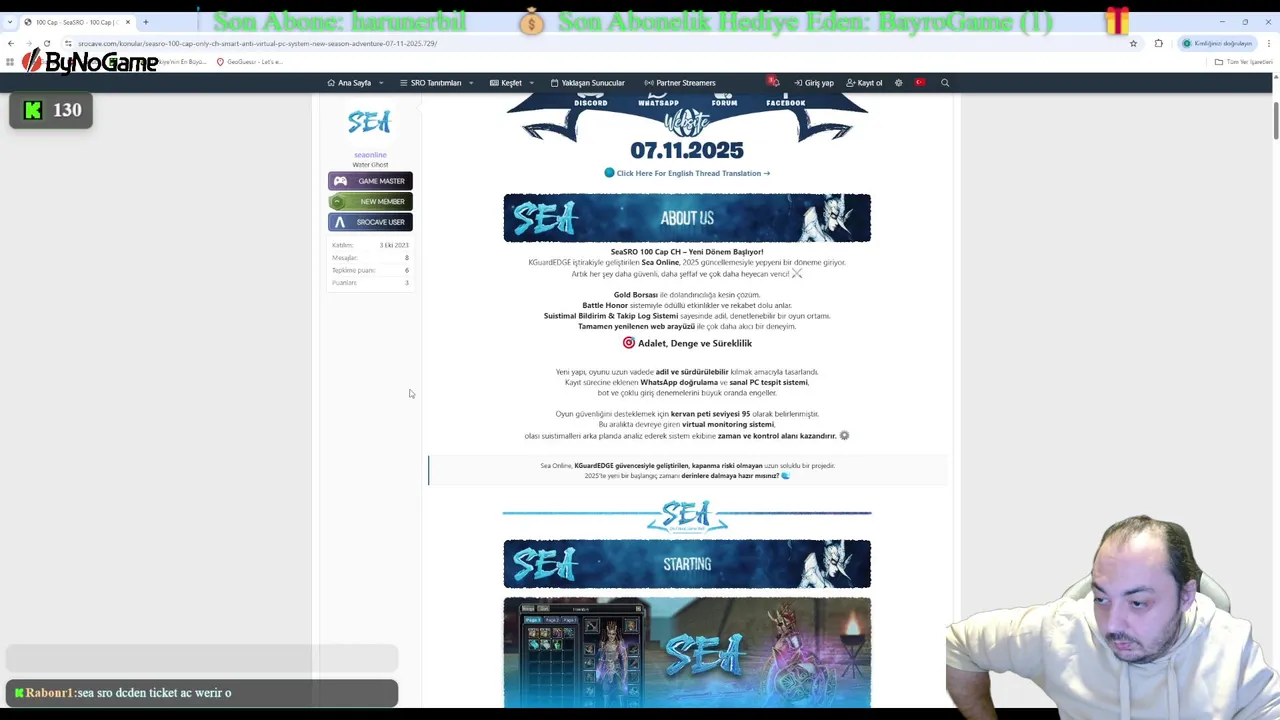The image size is (1280, 720).
Task: Click the GAME MASTER badge
Action: pyautogui.click(x=370, y=181)
